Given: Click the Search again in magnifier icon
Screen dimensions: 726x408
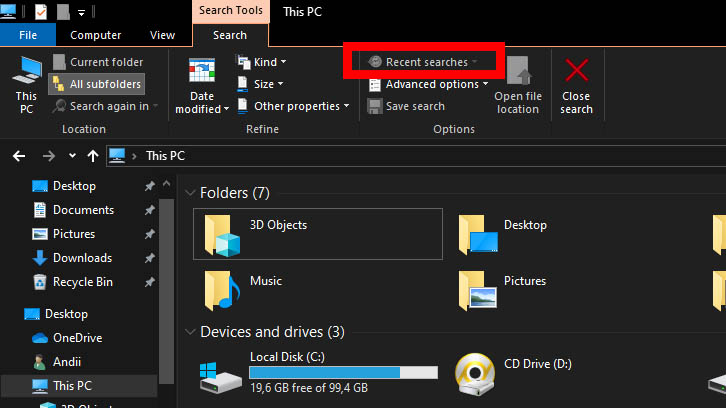Looking at the screenshot, I should pyautogui.click(x=59, y=106).
